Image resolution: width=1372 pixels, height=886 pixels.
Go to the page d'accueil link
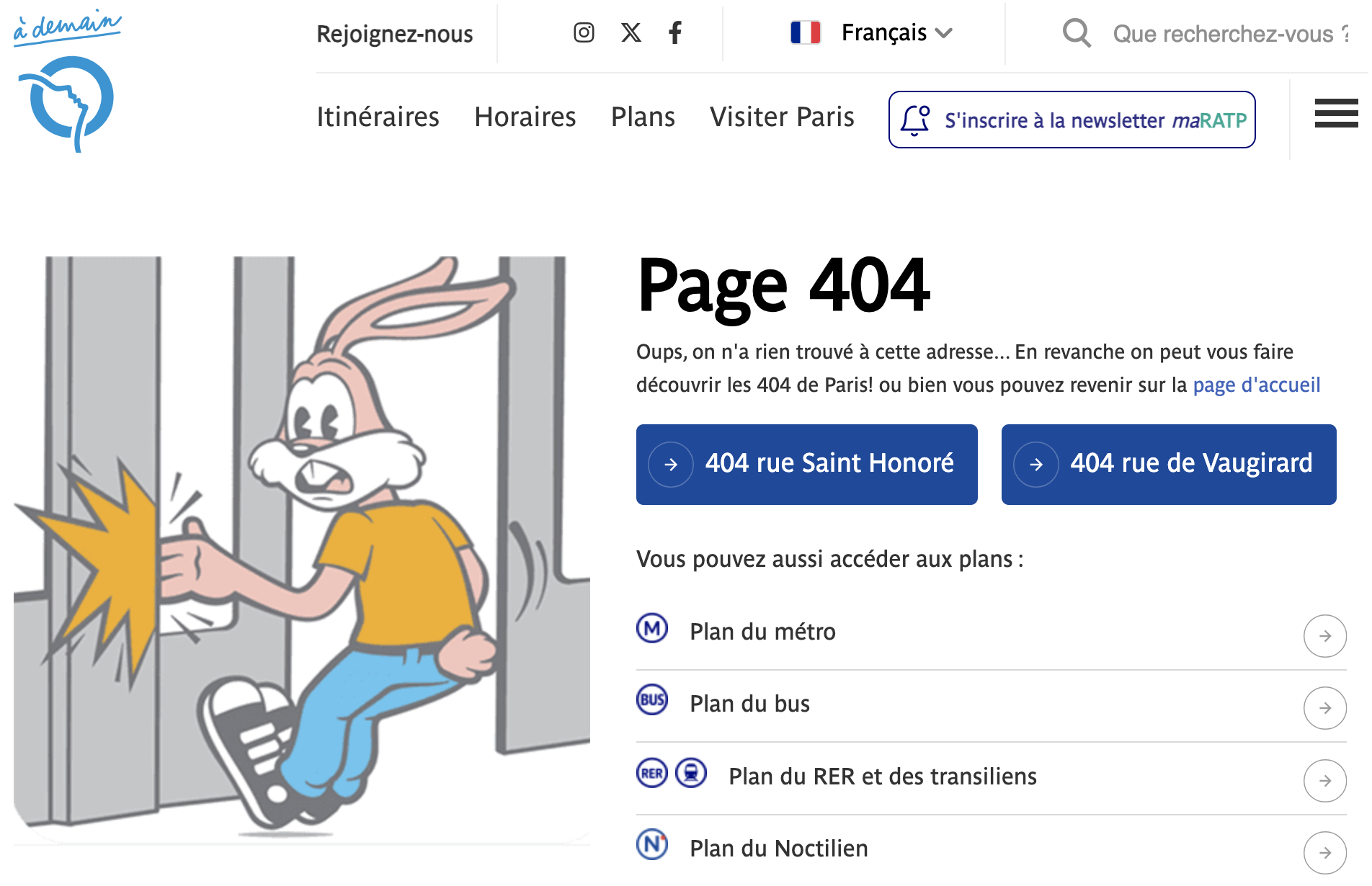tap(1257, 385)
